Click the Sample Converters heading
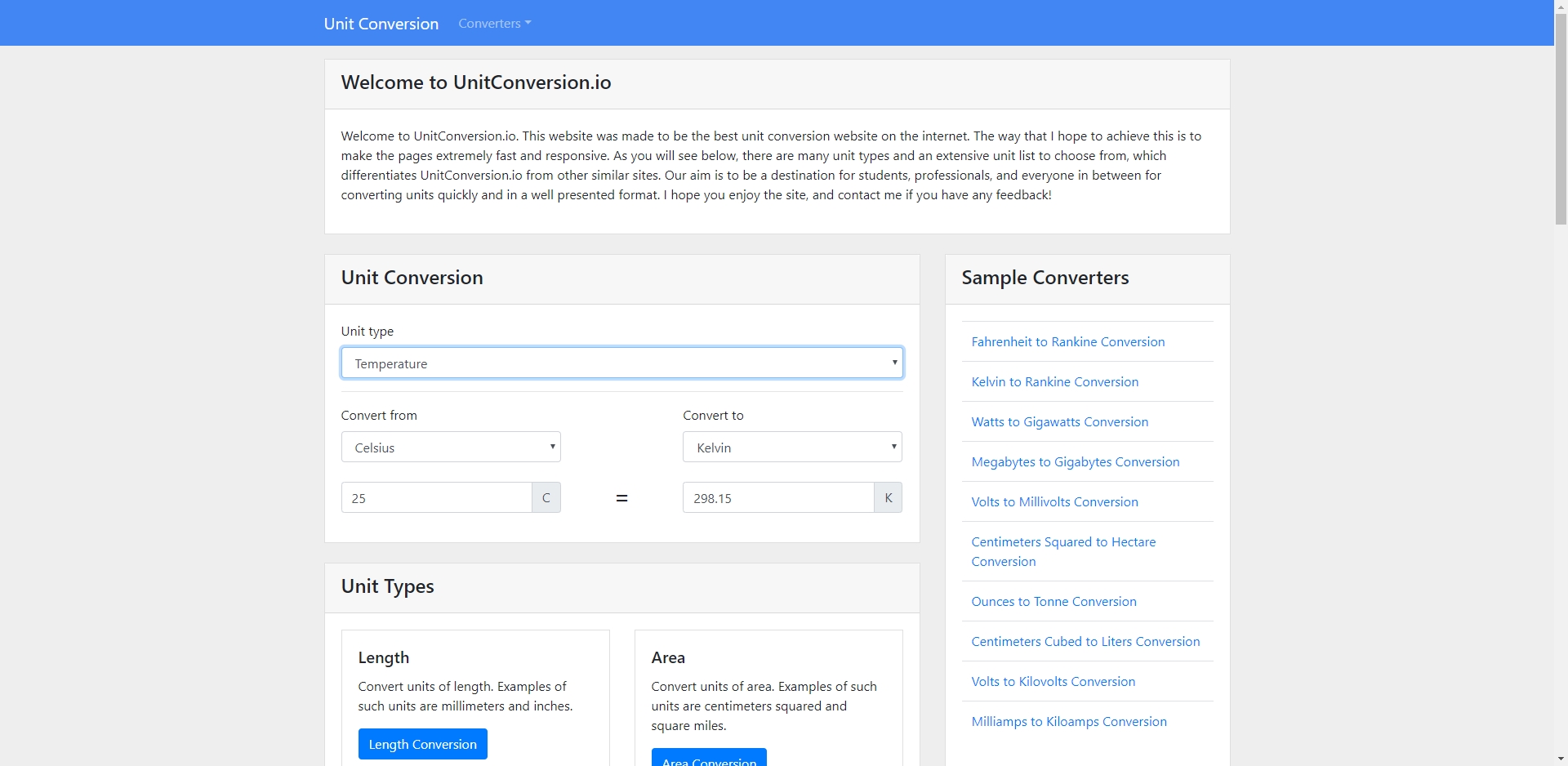The width and height of the screenshot is (1568, 766). (1045, 278)
